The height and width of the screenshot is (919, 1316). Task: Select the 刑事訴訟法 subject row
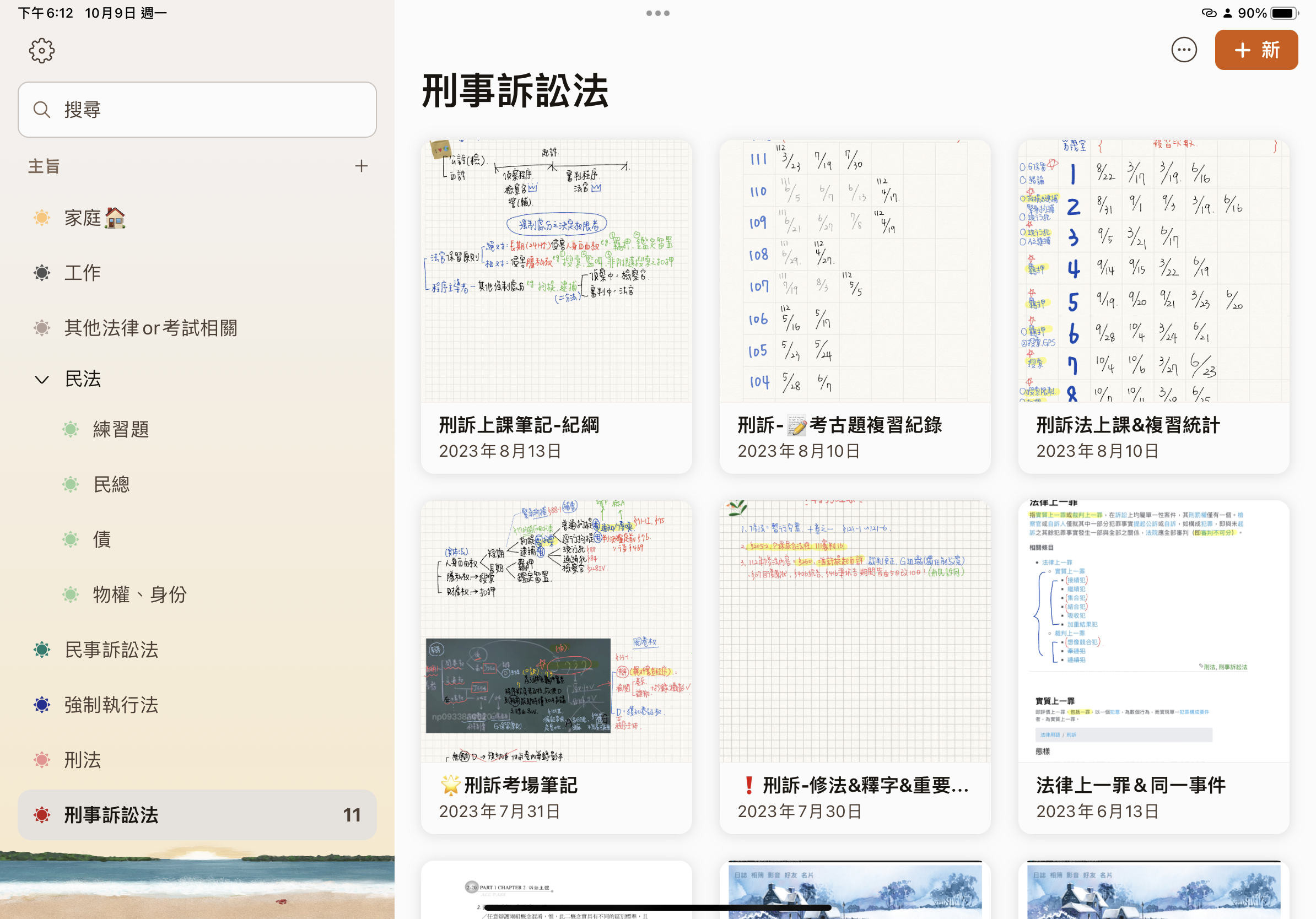(197, 815)
